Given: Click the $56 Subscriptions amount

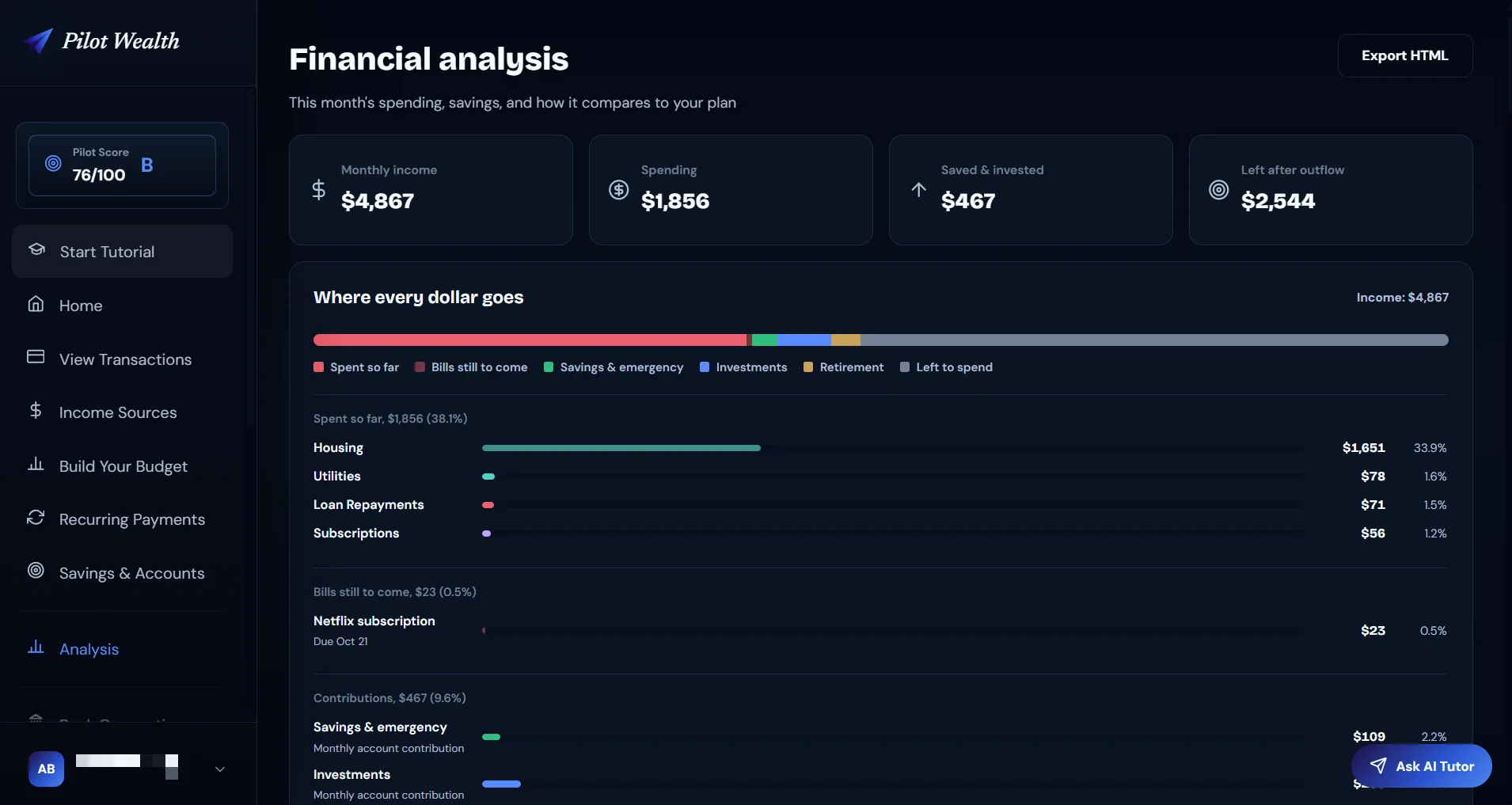Looking at the screenshot, I should click(x=1373, y=534).
